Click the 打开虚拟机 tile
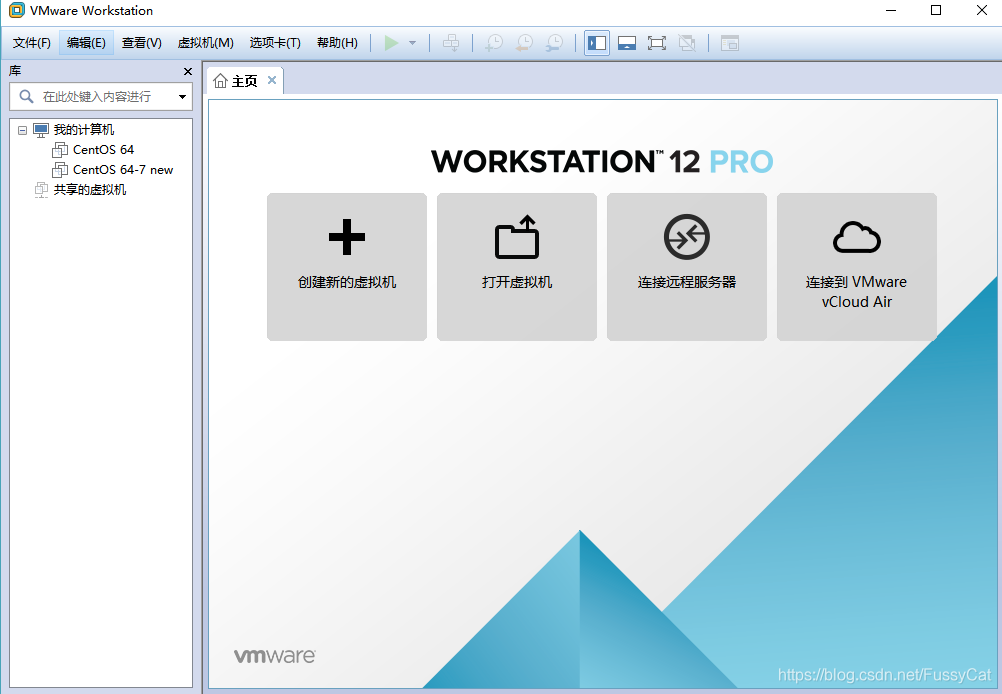Screen dimensions: 1002x694 click(517, 267)
